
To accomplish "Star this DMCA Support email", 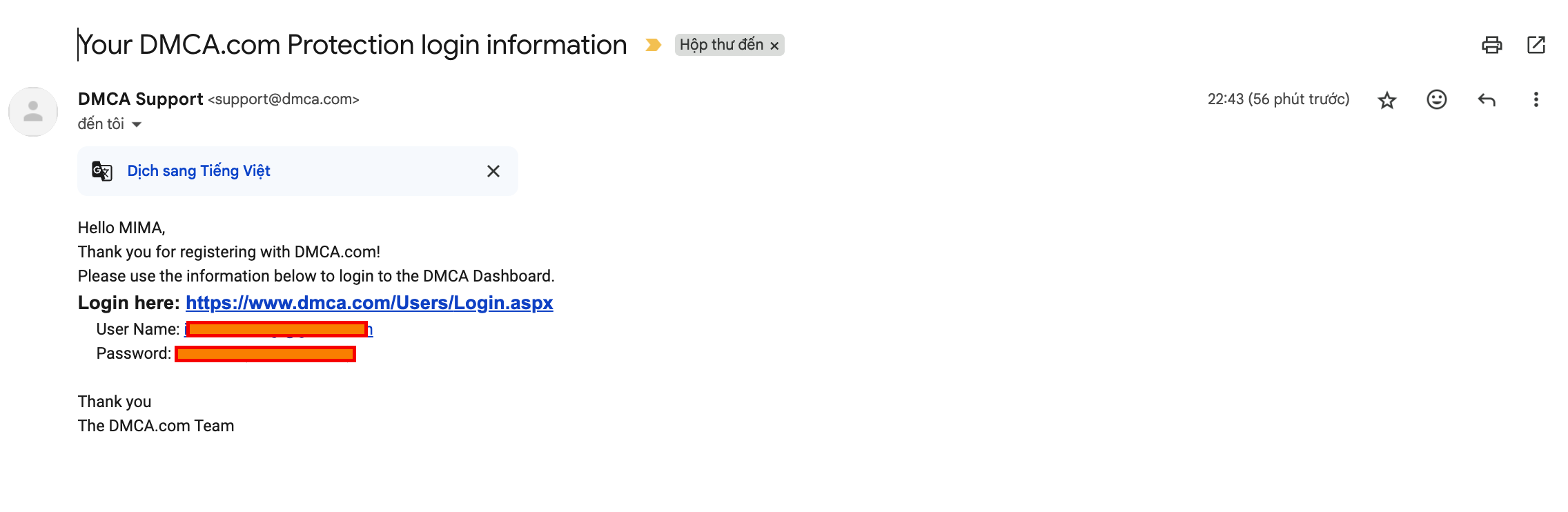I will pos(1387,100).
